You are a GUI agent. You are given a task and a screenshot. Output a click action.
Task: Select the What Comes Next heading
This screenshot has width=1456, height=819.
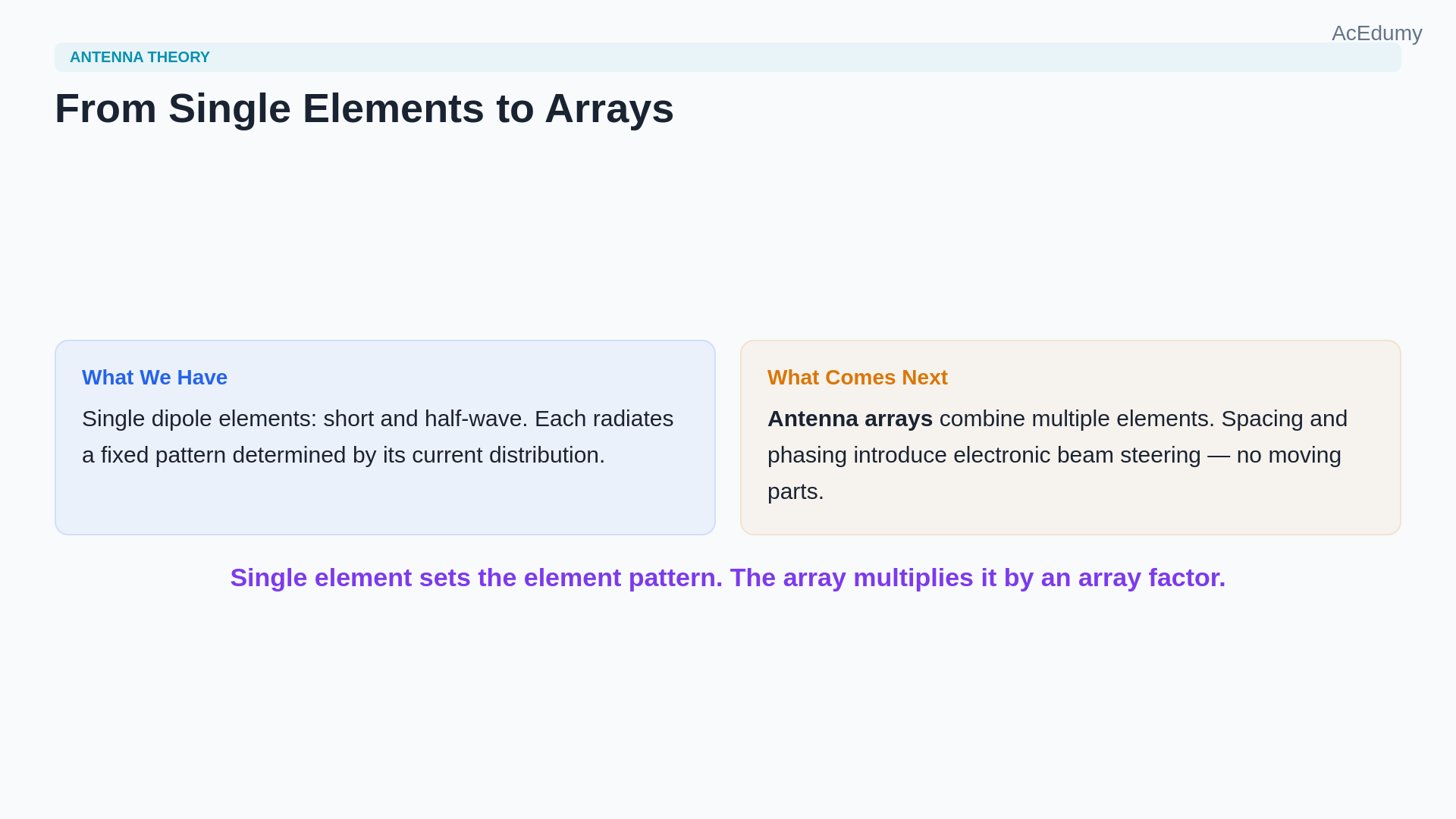[858, 378]
